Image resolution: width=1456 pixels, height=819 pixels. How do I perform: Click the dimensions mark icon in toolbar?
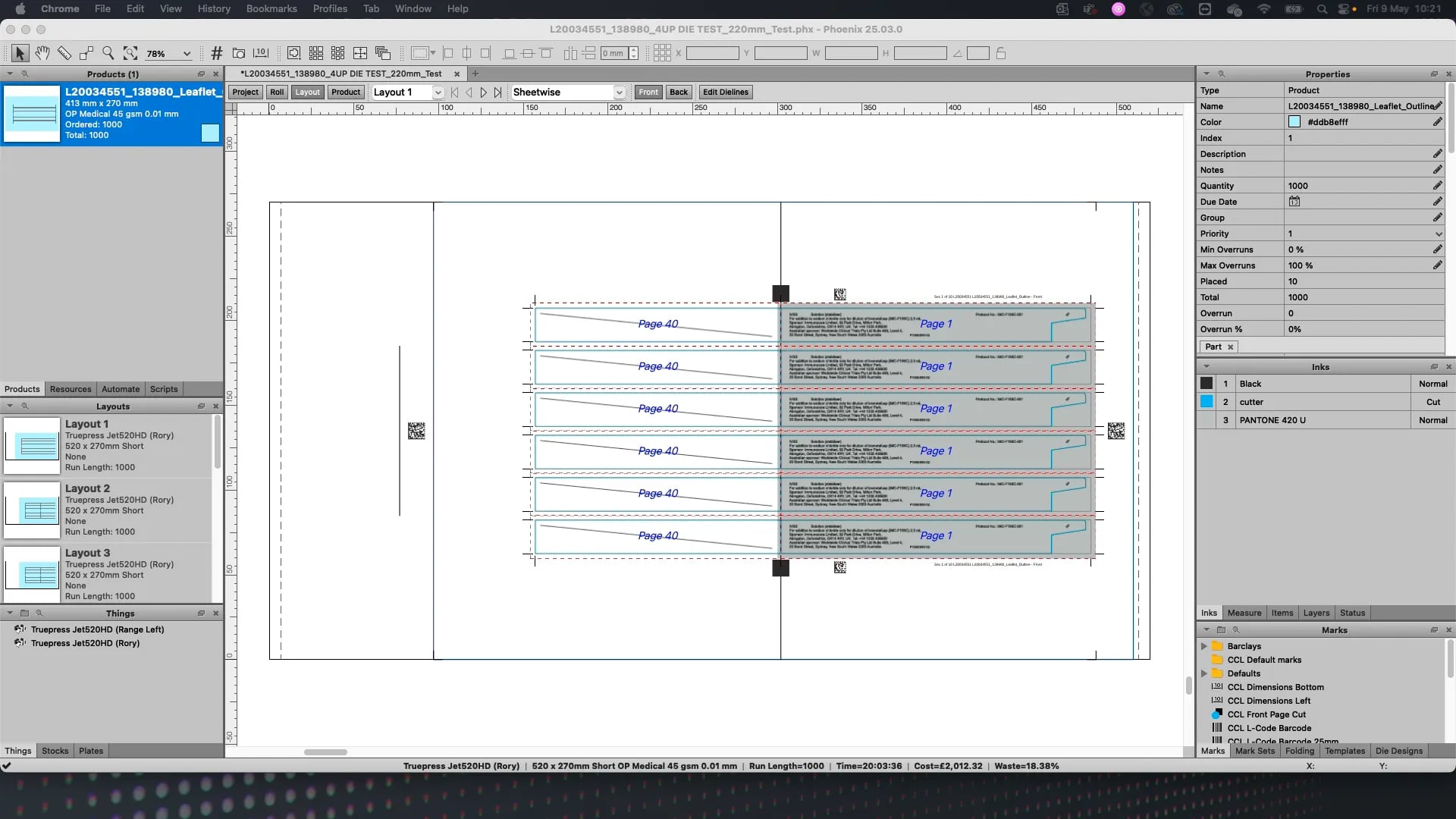(x=261, y=53)
